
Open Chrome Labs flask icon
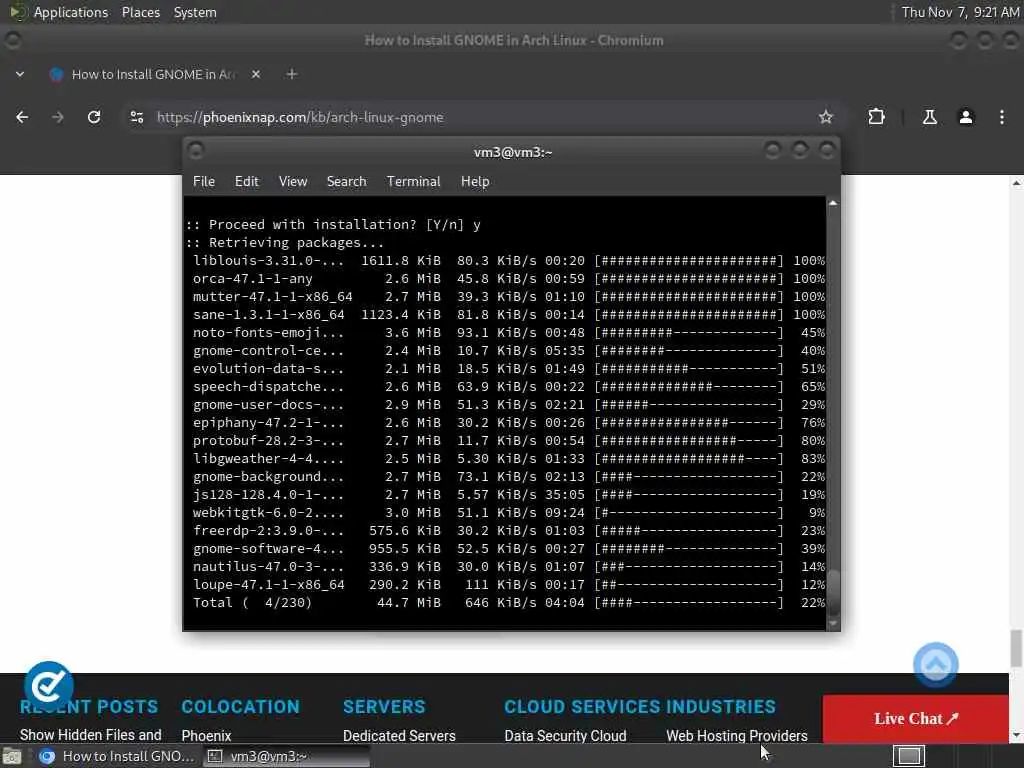(x=929, y=117)
